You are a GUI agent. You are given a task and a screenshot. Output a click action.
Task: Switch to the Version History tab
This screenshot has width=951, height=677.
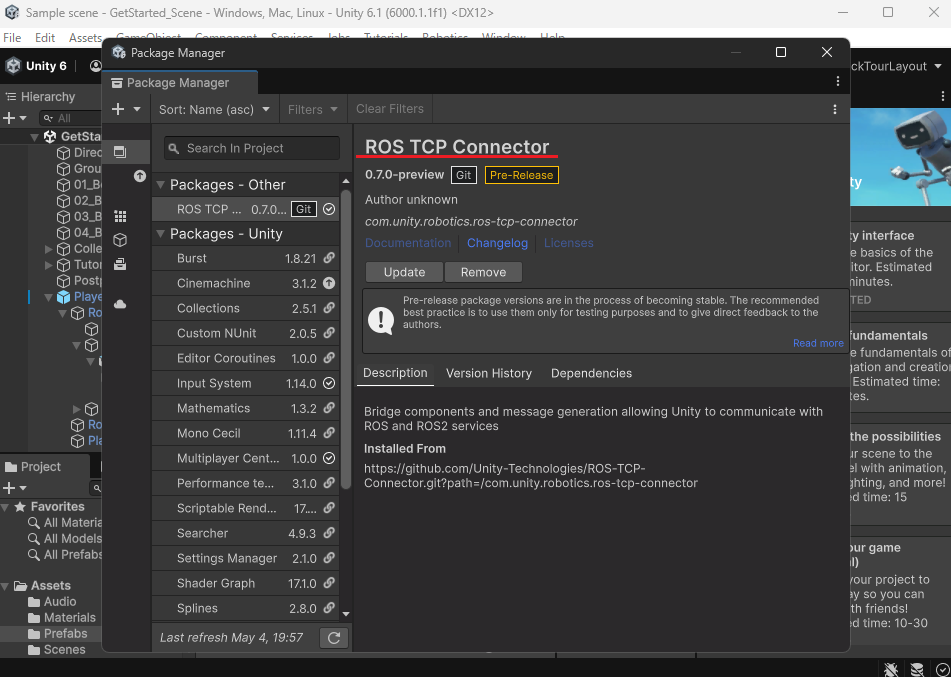tap(488, 373)
